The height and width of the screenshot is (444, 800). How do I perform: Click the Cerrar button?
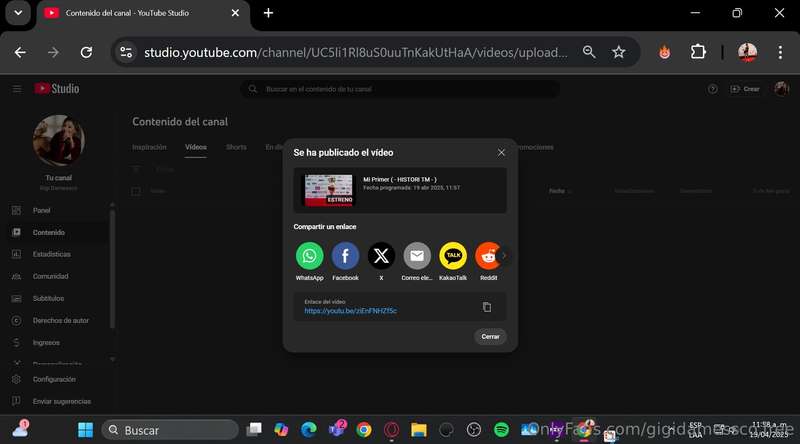coord(490,336)
